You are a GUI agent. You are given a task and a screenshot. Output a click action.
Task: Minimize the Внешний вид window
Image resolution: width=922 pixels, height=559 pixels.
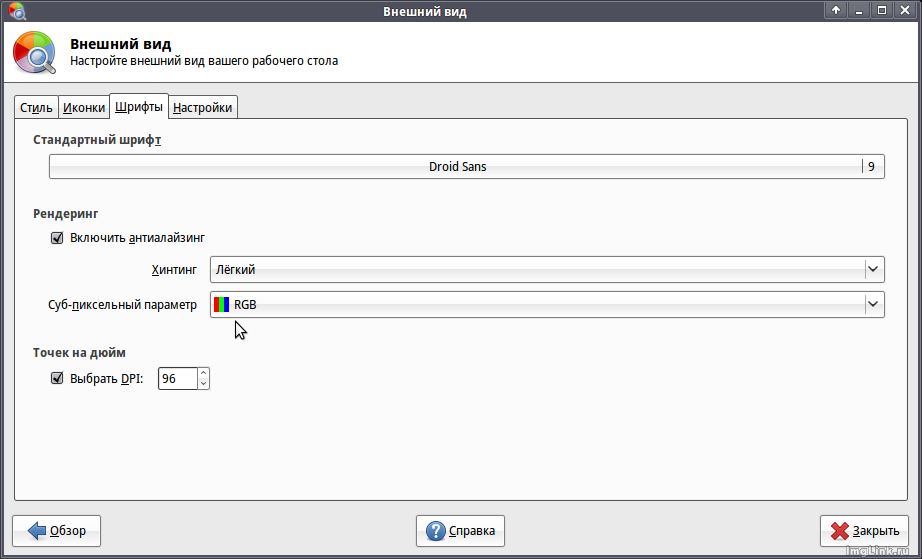coord(860,11)
